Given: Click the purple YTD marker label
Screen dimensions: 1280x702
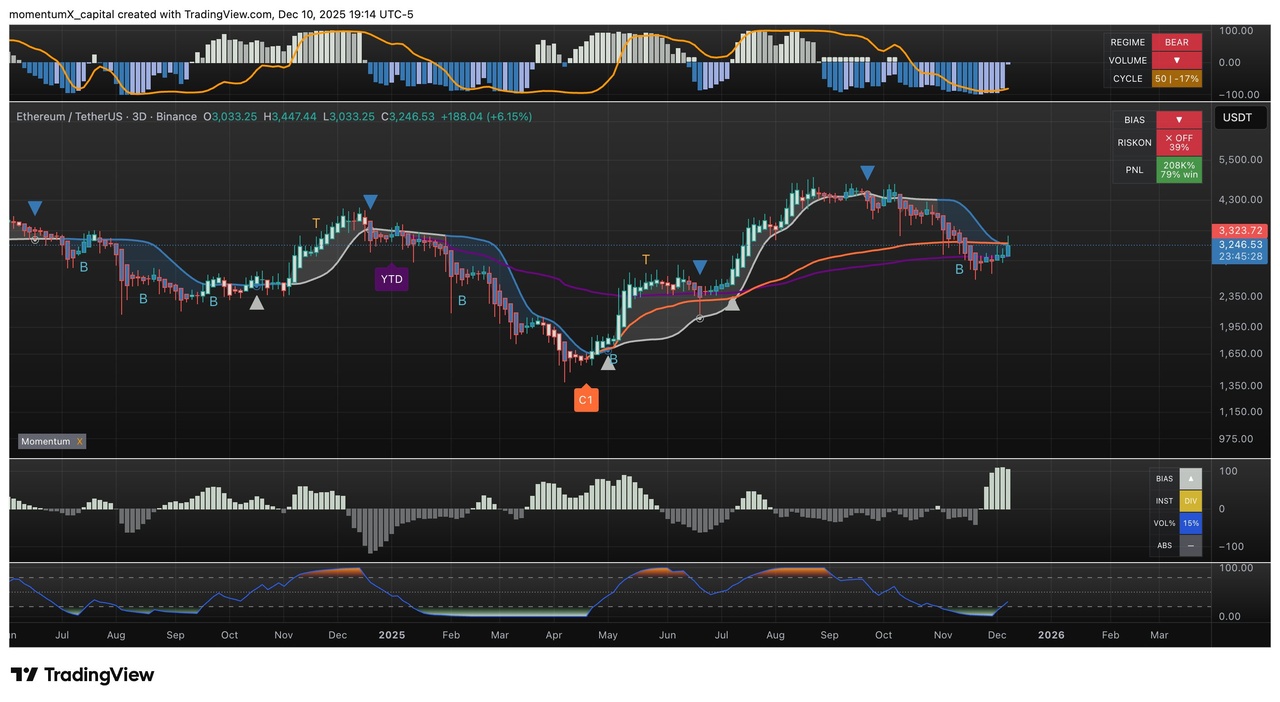Looking at the screenshot, I should pos(391,279).
